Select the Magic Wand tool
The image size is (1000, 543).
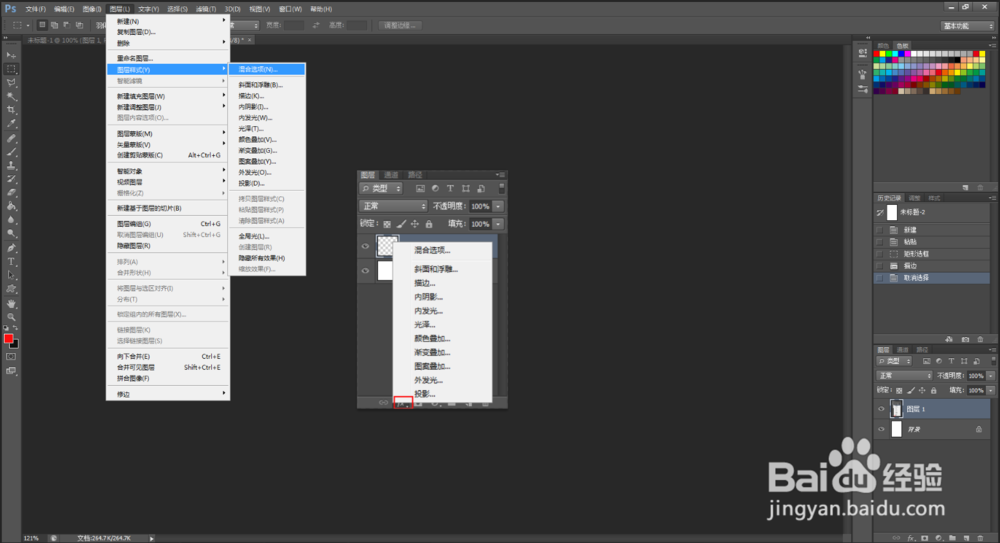(x=11, y=96)
